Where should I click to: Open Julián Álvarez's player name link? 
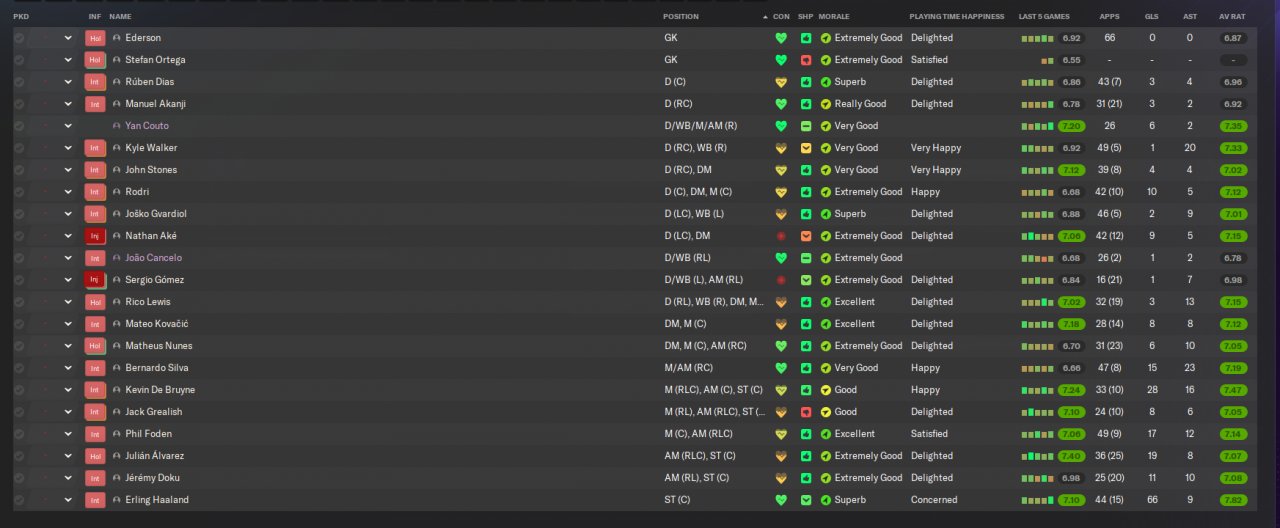(155, 456)
